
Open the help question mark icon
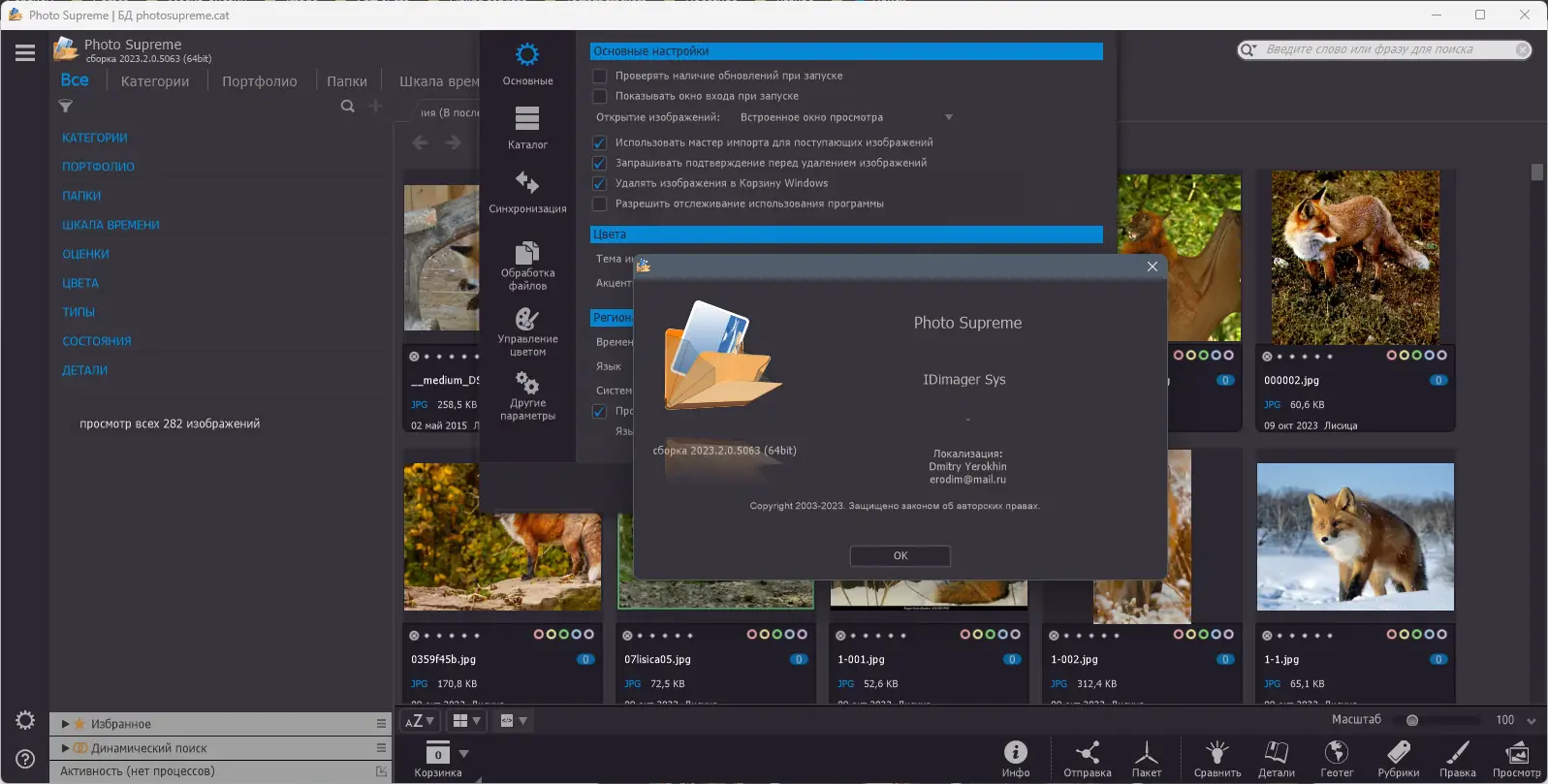[25, 759]
